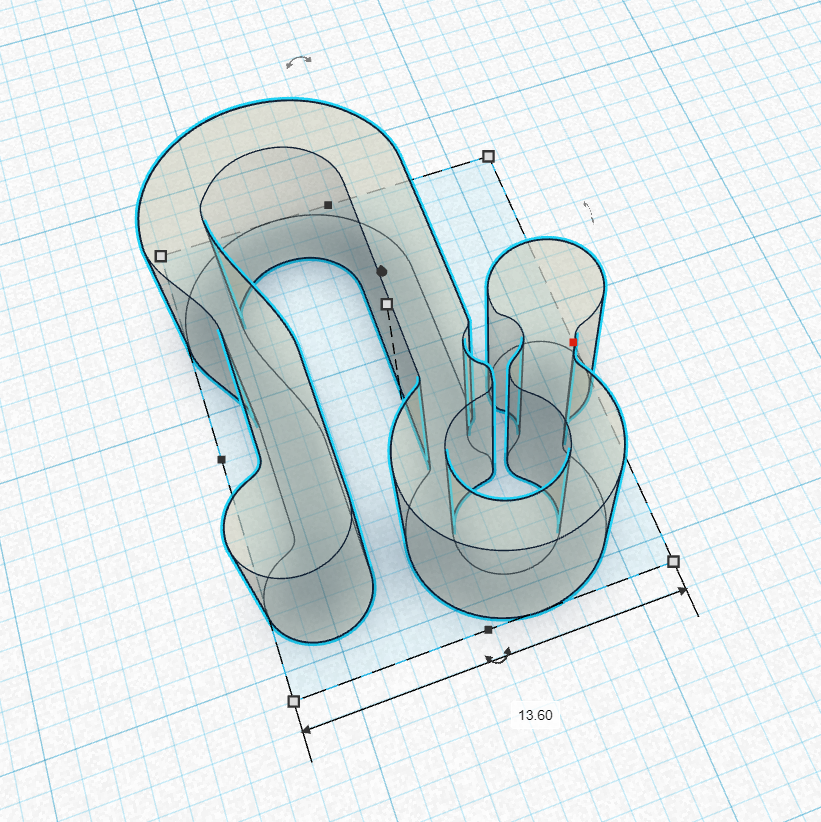The image size is (821, 822).
Task: Select the white corner handle on the arch's left edge
Action: tap(161, 256)
